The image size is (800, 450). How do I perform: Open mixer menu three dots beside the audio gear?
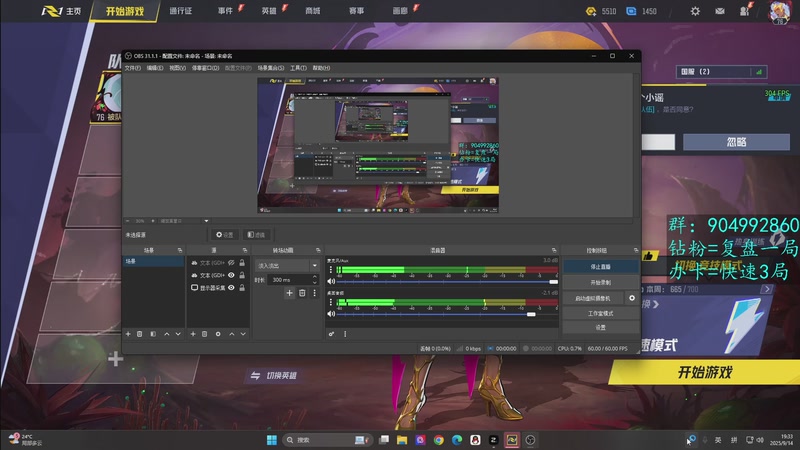345,334
